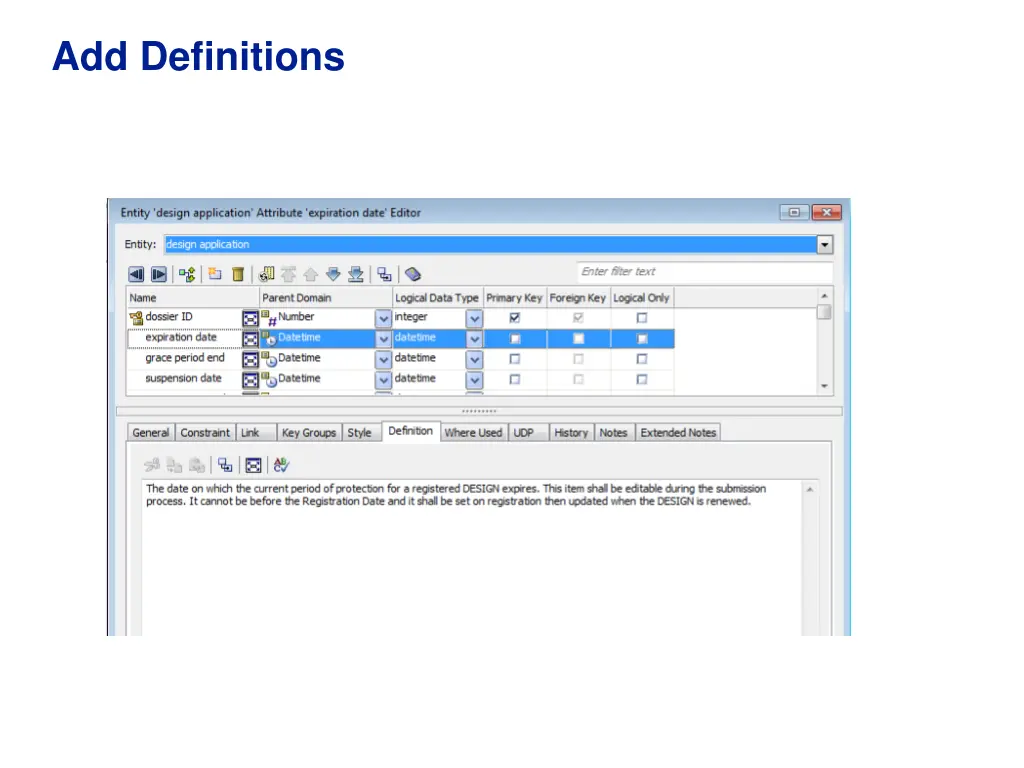Open the name editor icon for dossier ID
This screenshot has height=768, width=1024.
[250, 318]
